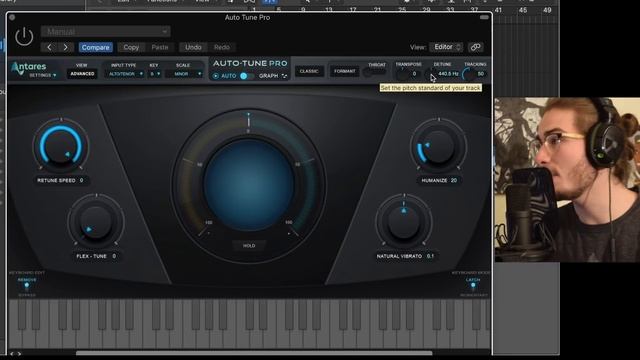Click bar 49 on the timeline ruler

pos(547,10)
